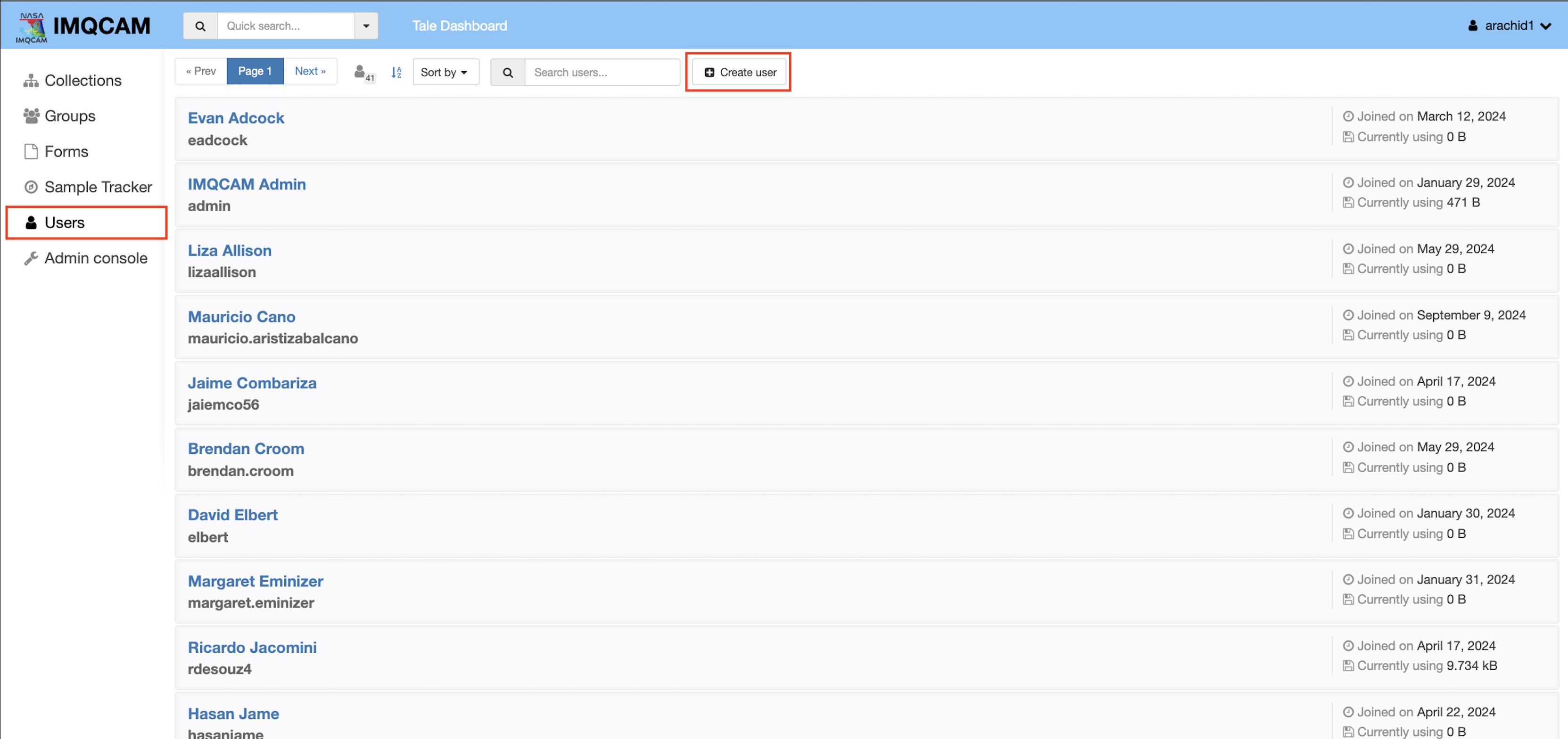Click the username text margaret.eminizer
1568x739 pixels.
coord(251,603)
